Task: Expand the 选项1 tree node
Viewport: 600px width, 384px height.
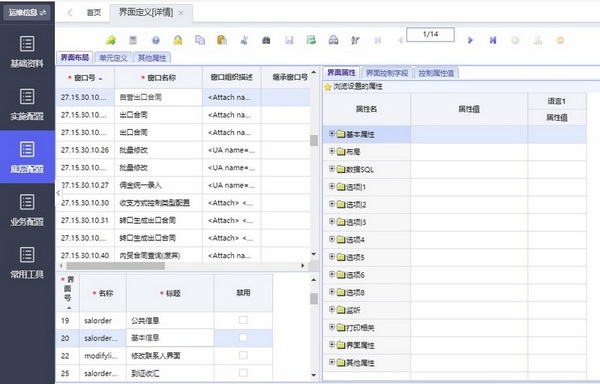Action: point(332,186)
